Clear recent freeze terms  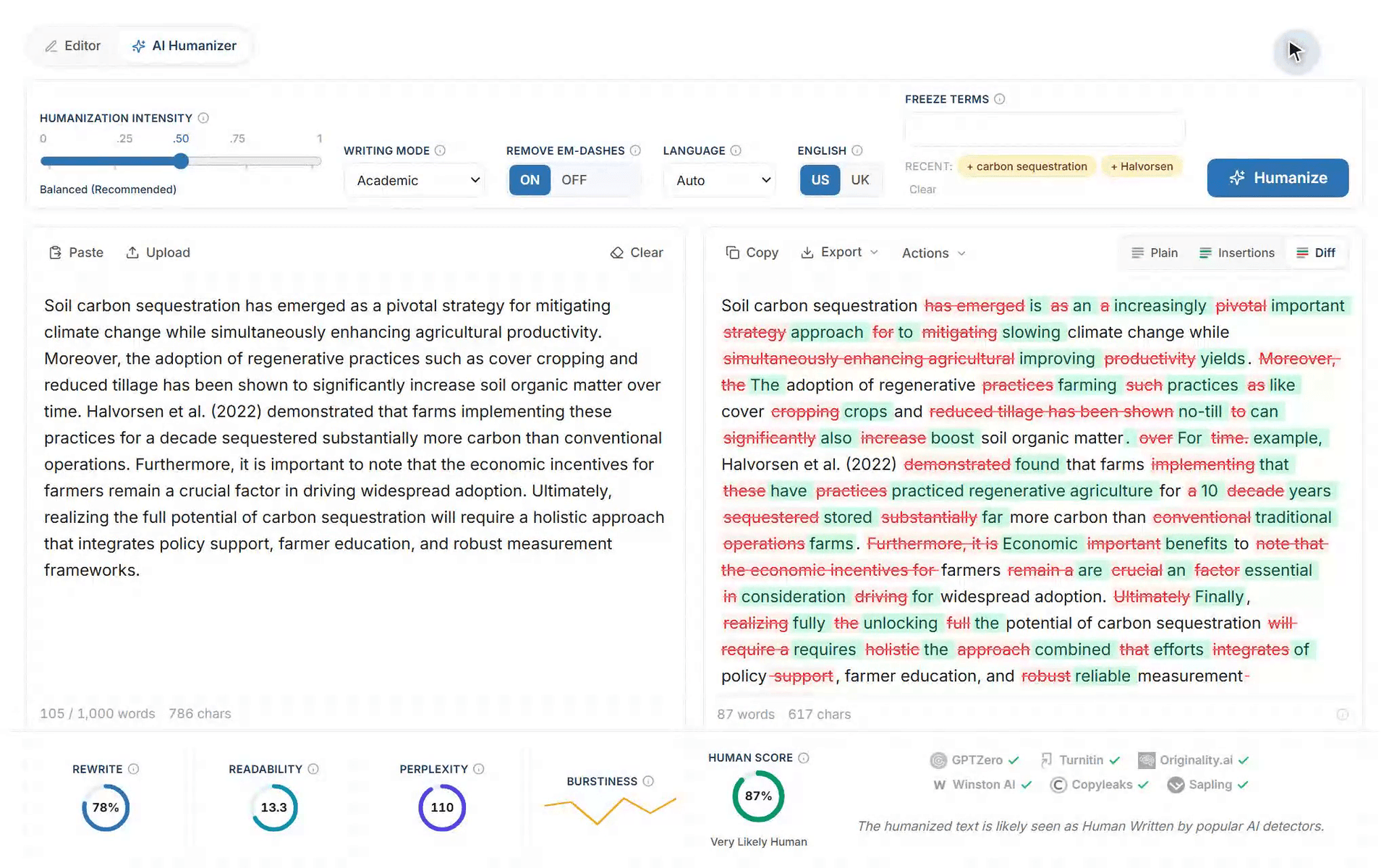[x=922, y=190]
